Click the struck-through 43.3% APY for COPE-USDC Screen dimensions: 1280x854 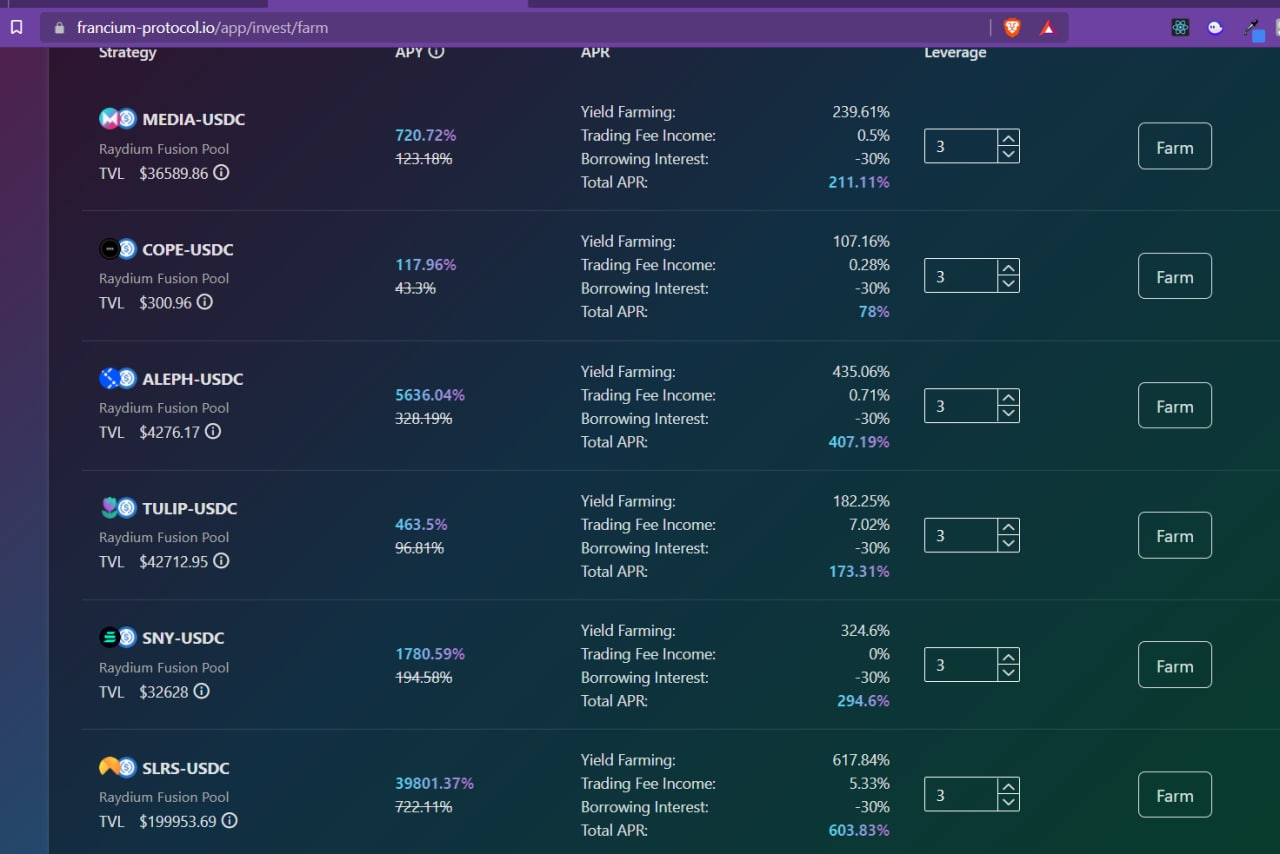pyautogui.click(x=415, y=288)
